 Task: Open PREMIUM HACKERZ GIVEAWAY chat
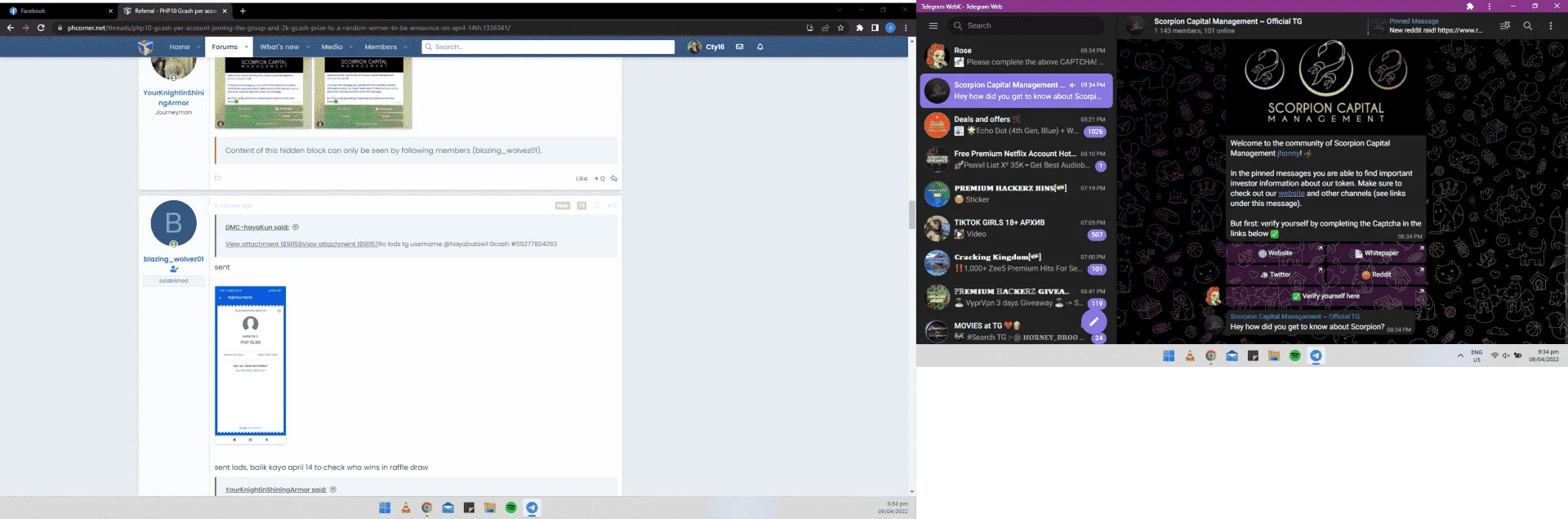[x=1016, y=297]
